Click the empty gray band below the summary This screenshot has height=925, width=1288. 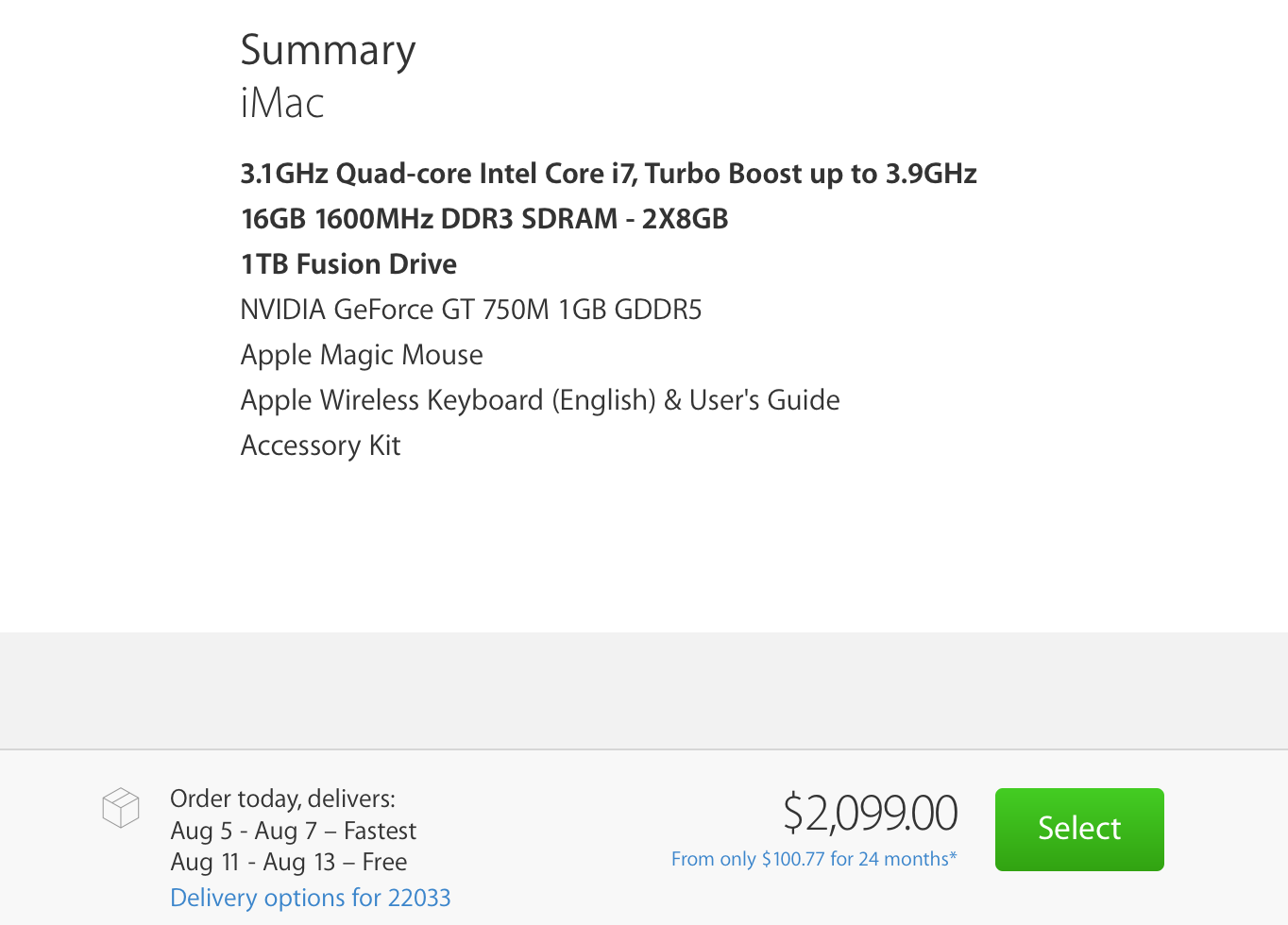pyautogui.click(x=644, y=690)
